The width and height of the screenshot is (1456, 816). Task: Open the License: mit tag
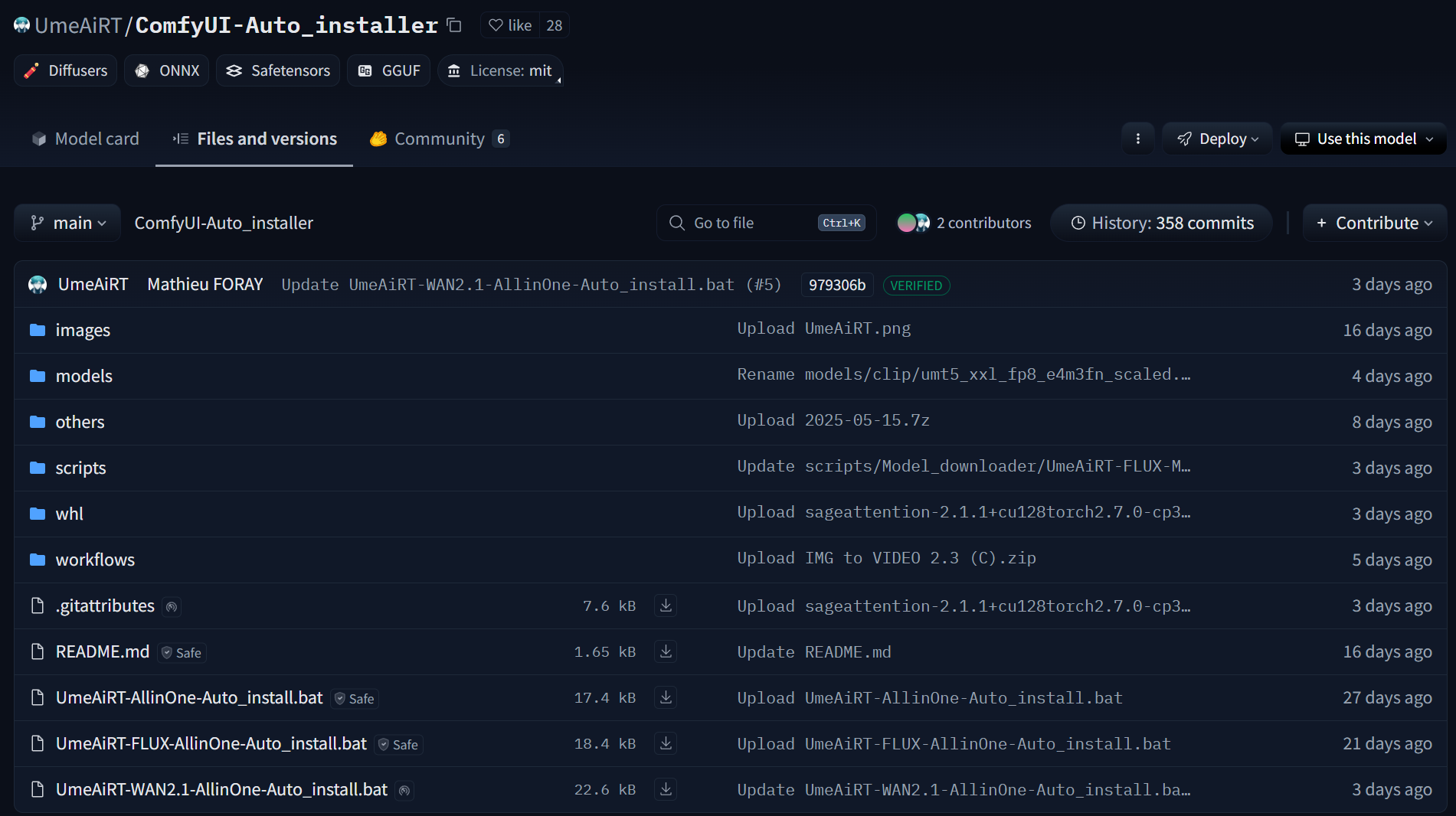coord(500,70)
